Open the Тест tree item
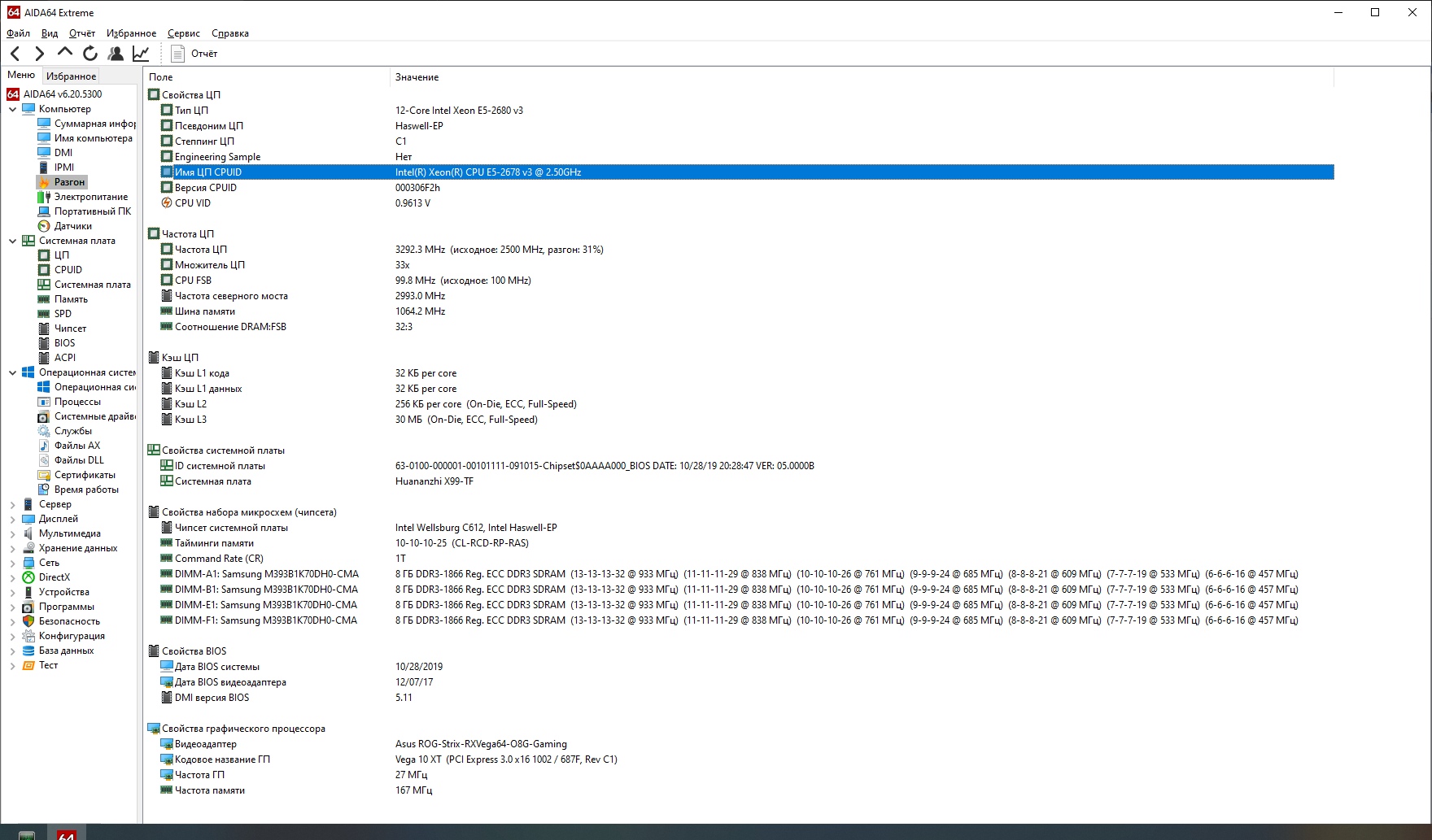This screenshot has width=1432, height=840. [40, 665]
